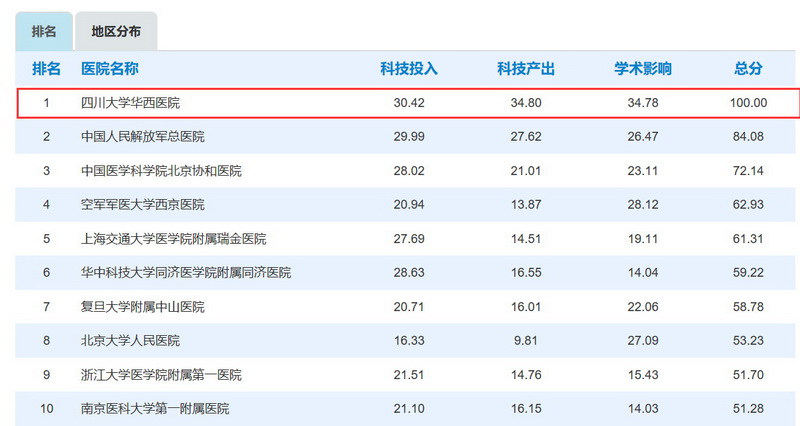
Task: Click 科技投入 value 30.42
Action: click(409, 103)
